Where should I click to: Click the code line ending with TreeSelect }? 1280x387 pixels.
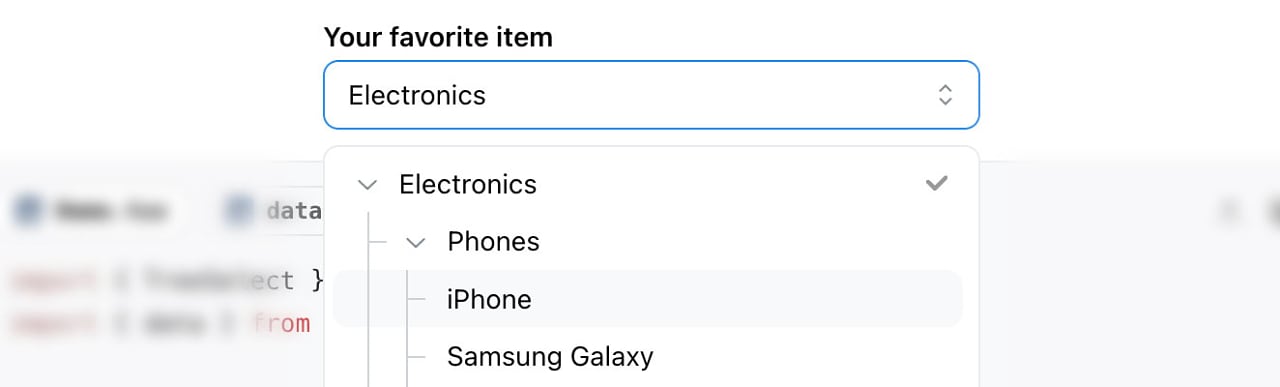(168, 281)
